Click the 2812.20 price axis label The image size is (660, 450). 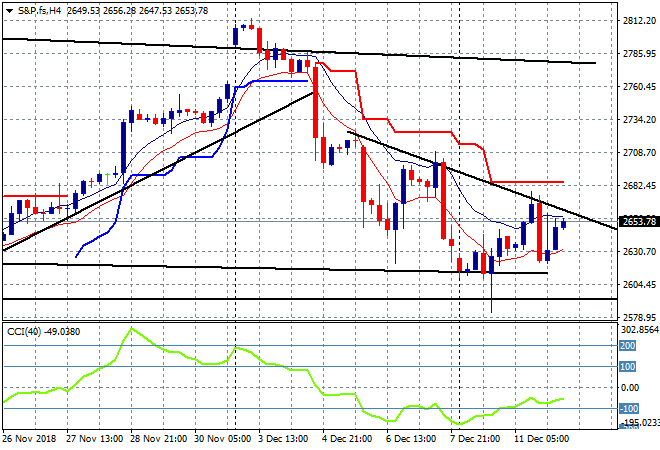click(639, 21)
